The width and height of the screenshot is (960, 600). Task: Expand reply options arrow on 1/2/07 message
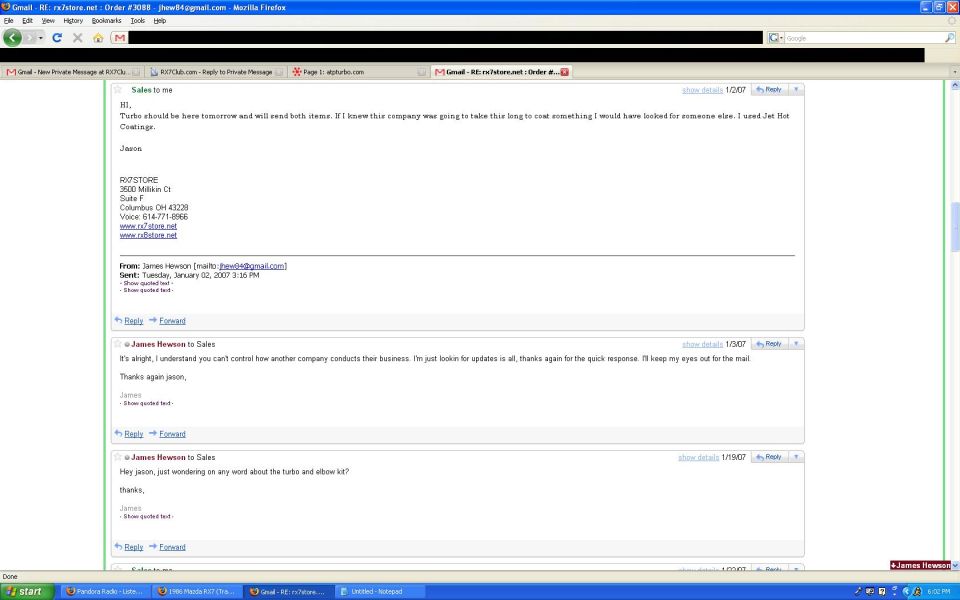click(x=796, y=90)
